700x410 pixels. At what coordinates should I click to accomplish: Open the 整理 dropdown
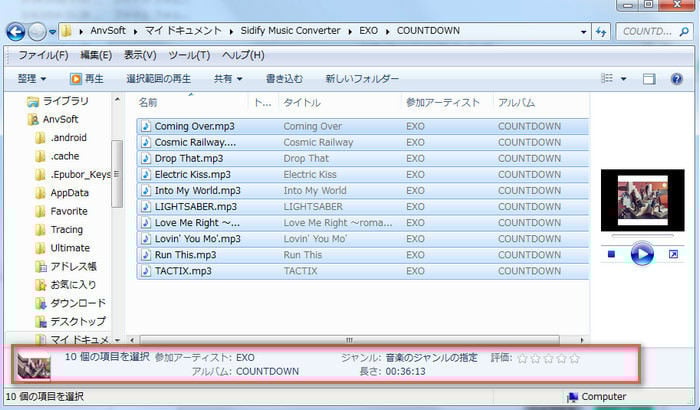point(32,79)
